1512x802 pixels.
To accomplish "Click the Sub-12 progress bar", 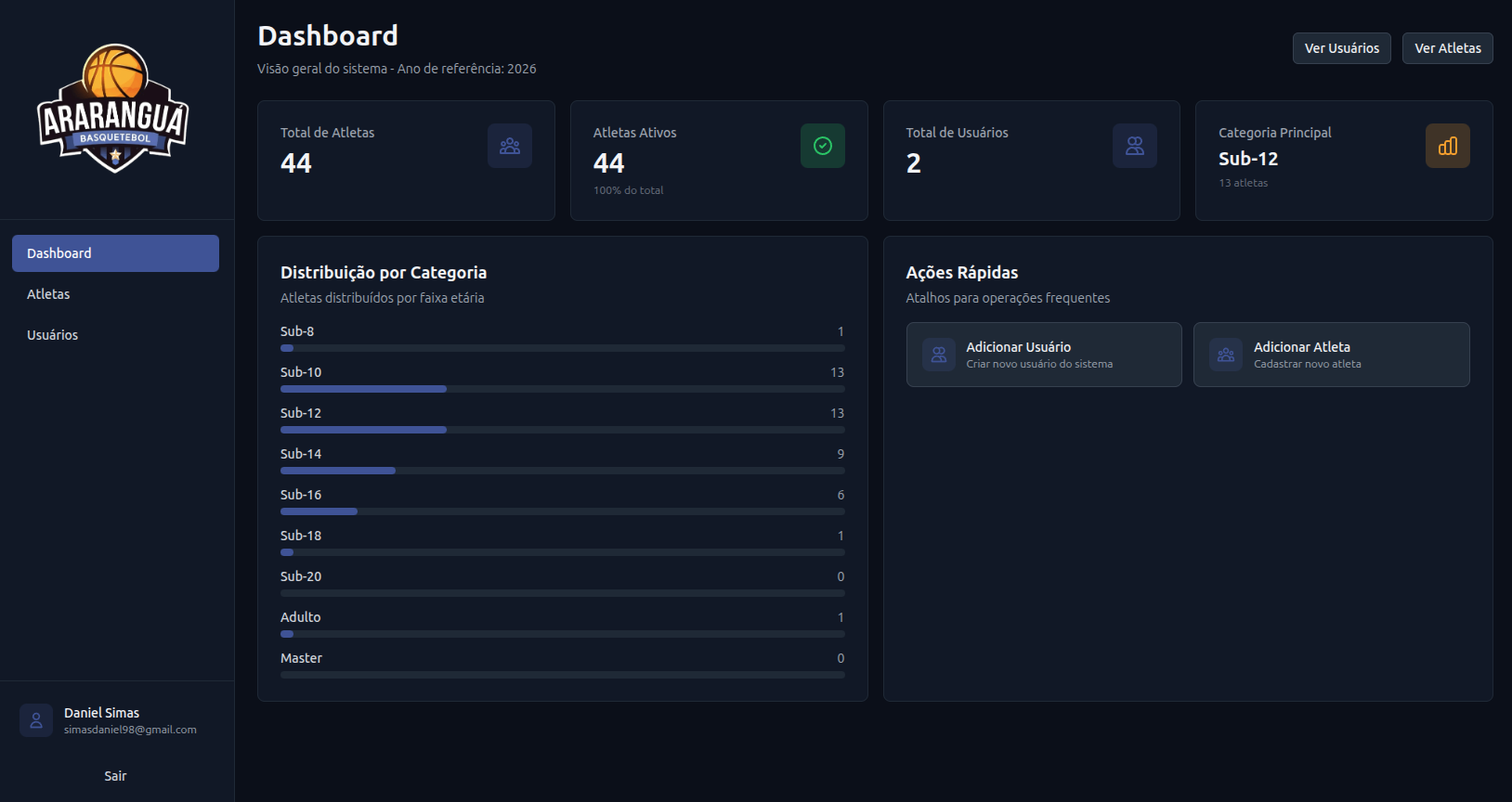I will click(563, 430).
